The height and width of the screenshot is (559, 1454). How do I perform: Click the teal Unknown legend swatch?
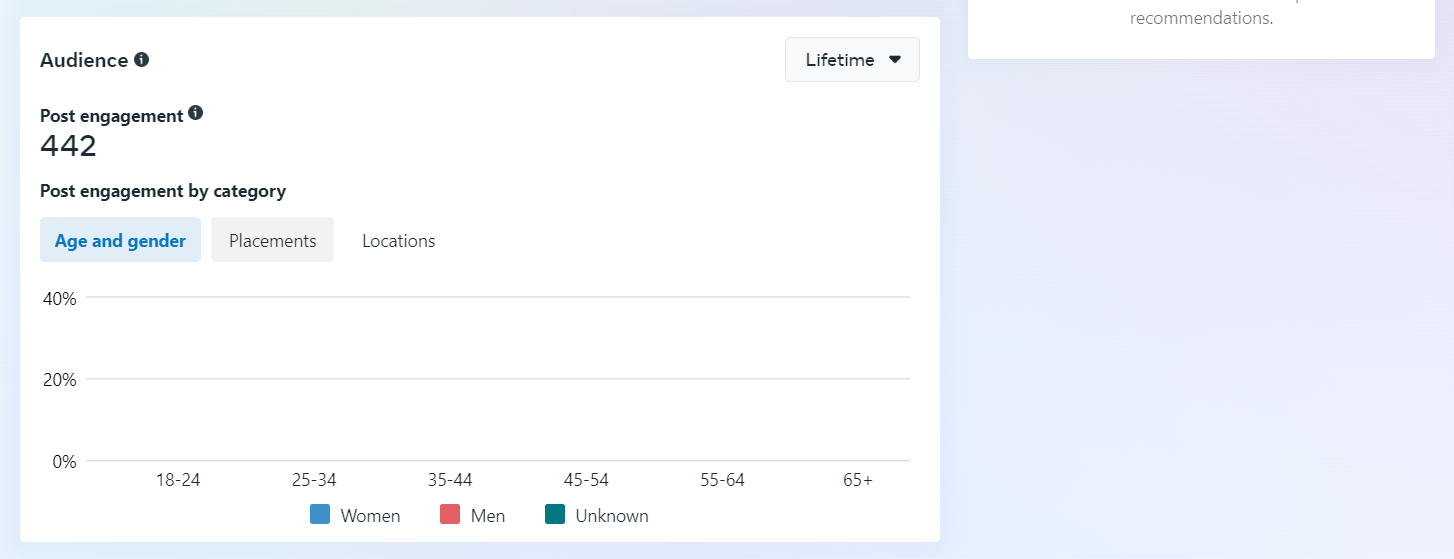tap(555, 515)
